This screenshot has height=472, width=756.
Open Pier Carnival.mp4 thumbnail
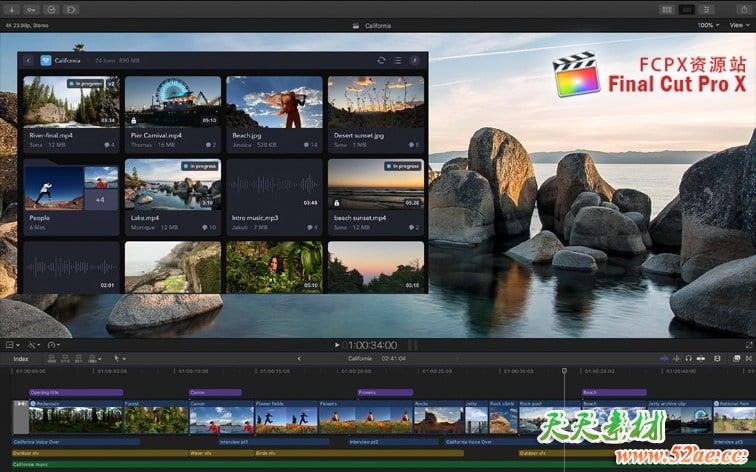pos(173,102)
